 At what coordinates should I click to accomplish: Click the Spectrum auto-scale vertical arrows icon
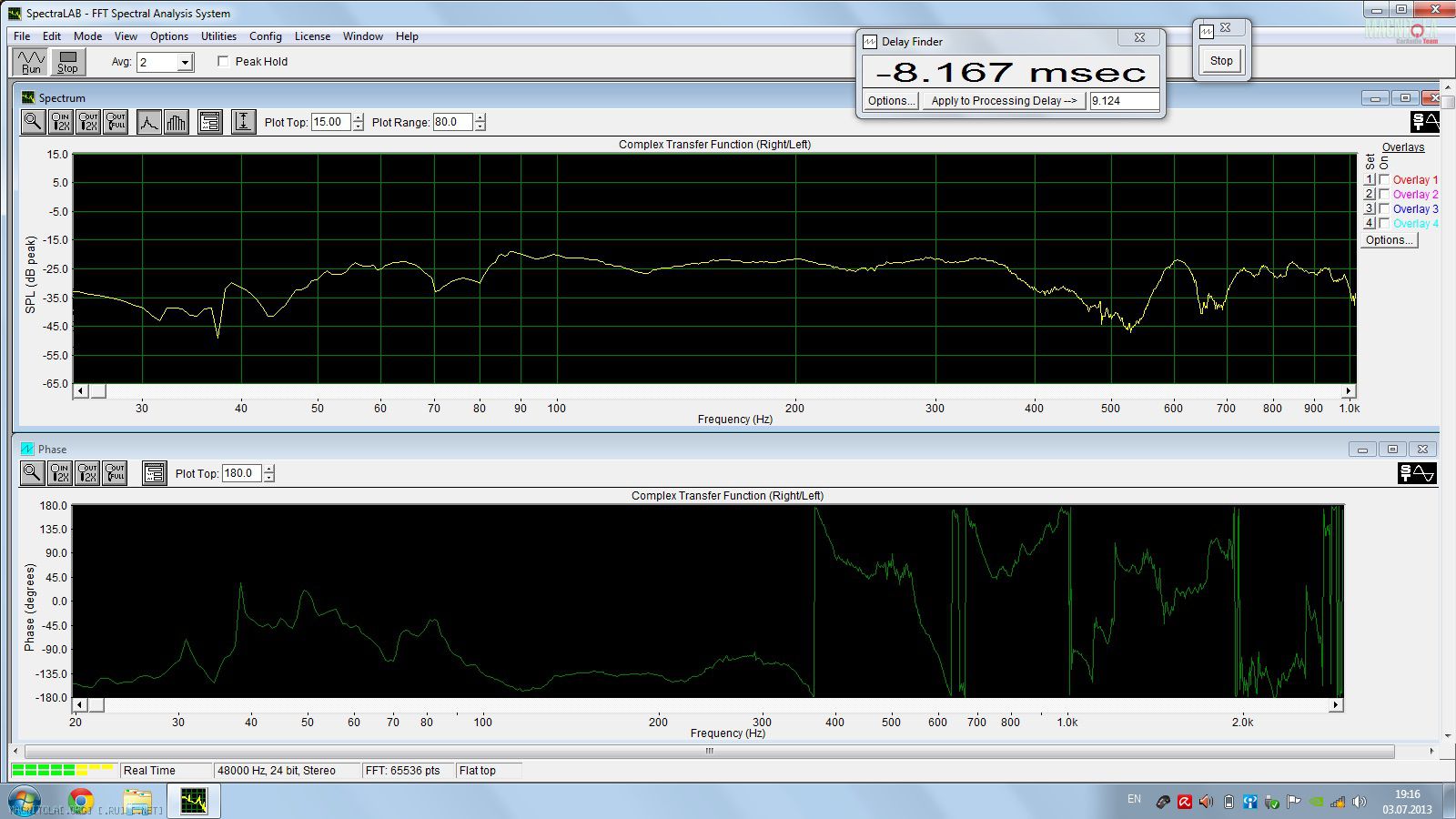click(243, 122)
